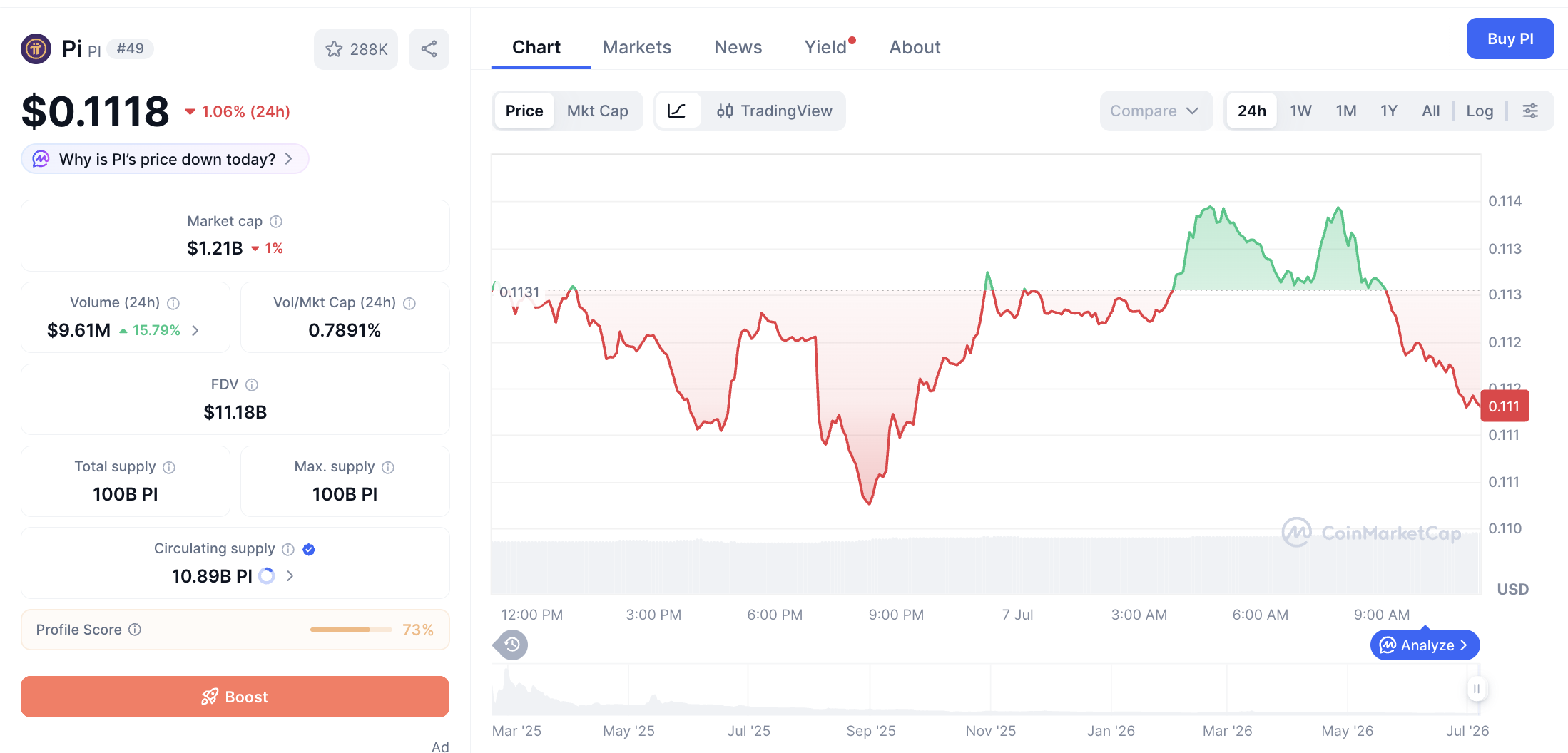The height and width of the screenshot is (753, 1568).
Task: Set chart range to 1W
Action: click(1300, 111)
